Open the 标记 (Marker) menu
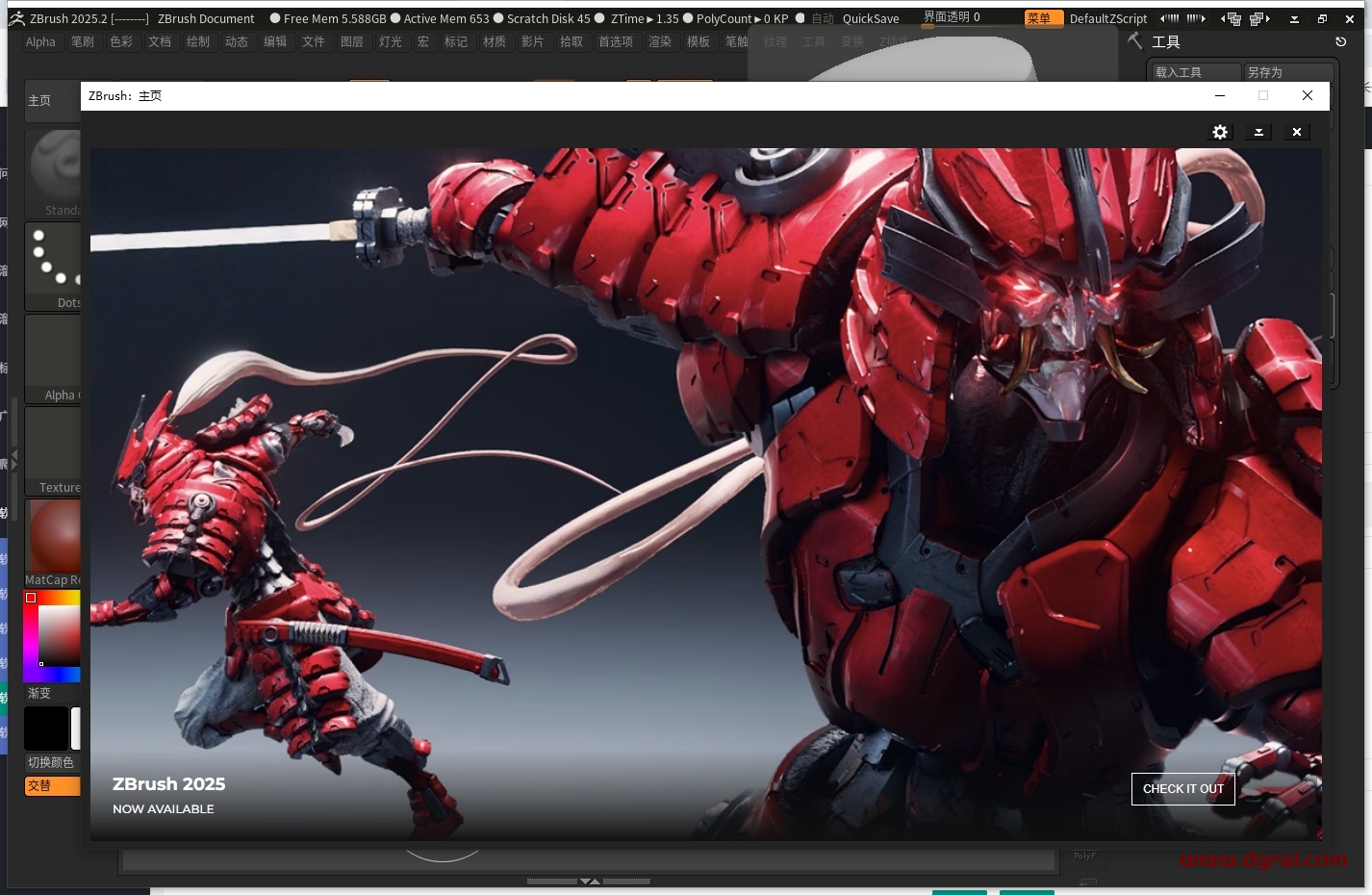 [x=455, y=41]
